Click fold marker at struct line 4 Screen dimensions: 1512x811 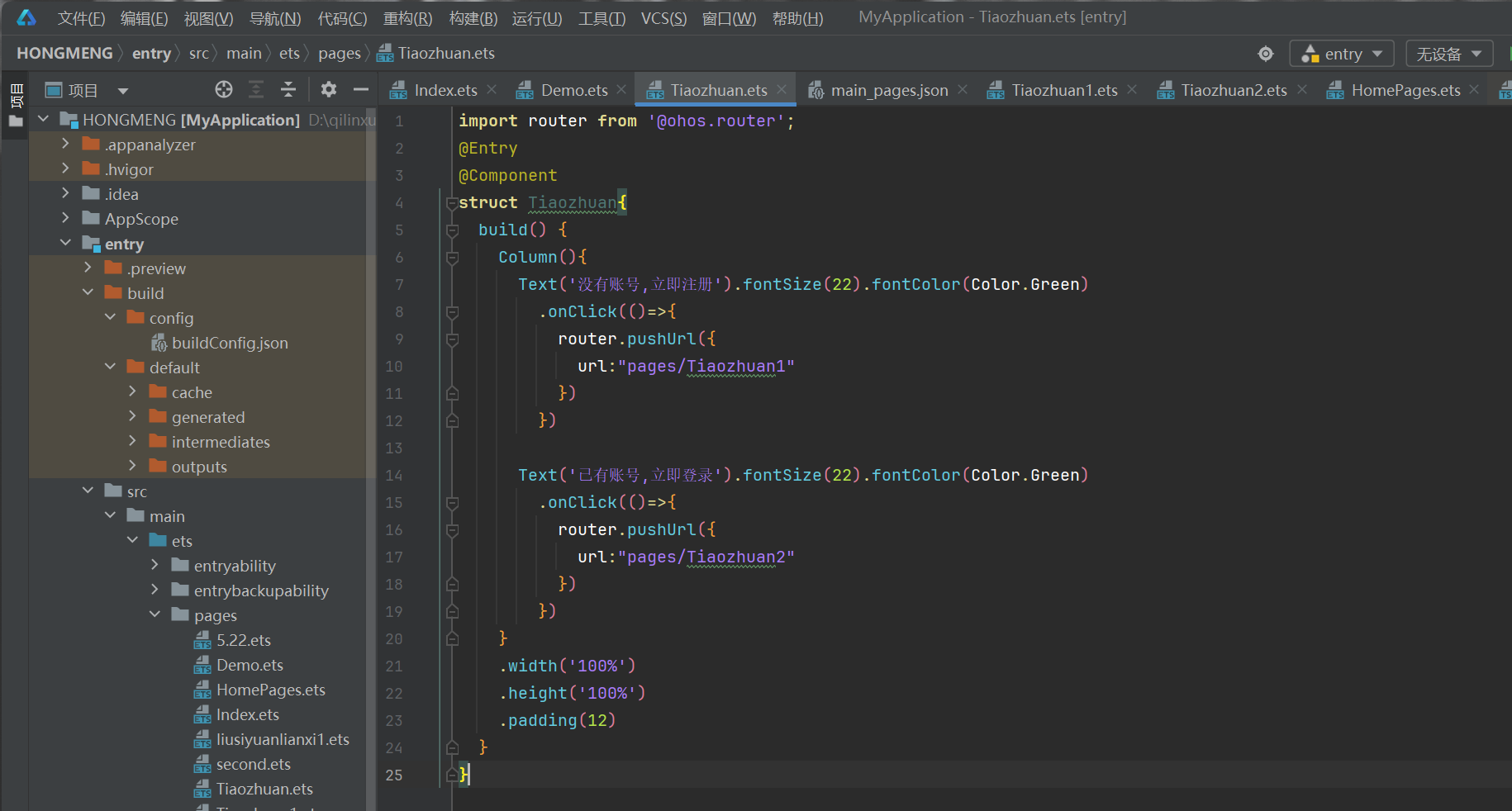(452, 203)
